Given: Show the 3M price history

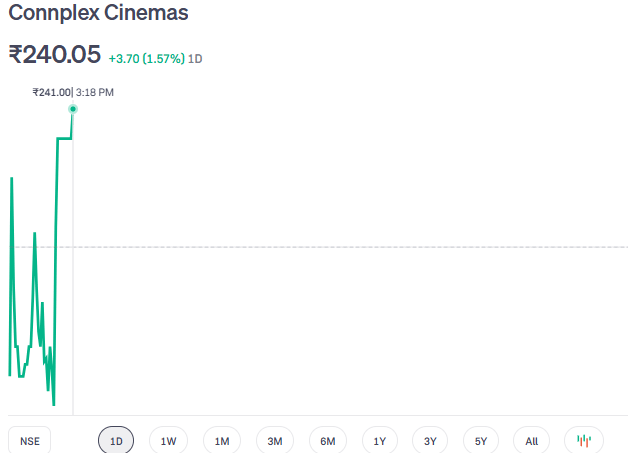Looking at the screenshot, I should click(x=275, y=441).
